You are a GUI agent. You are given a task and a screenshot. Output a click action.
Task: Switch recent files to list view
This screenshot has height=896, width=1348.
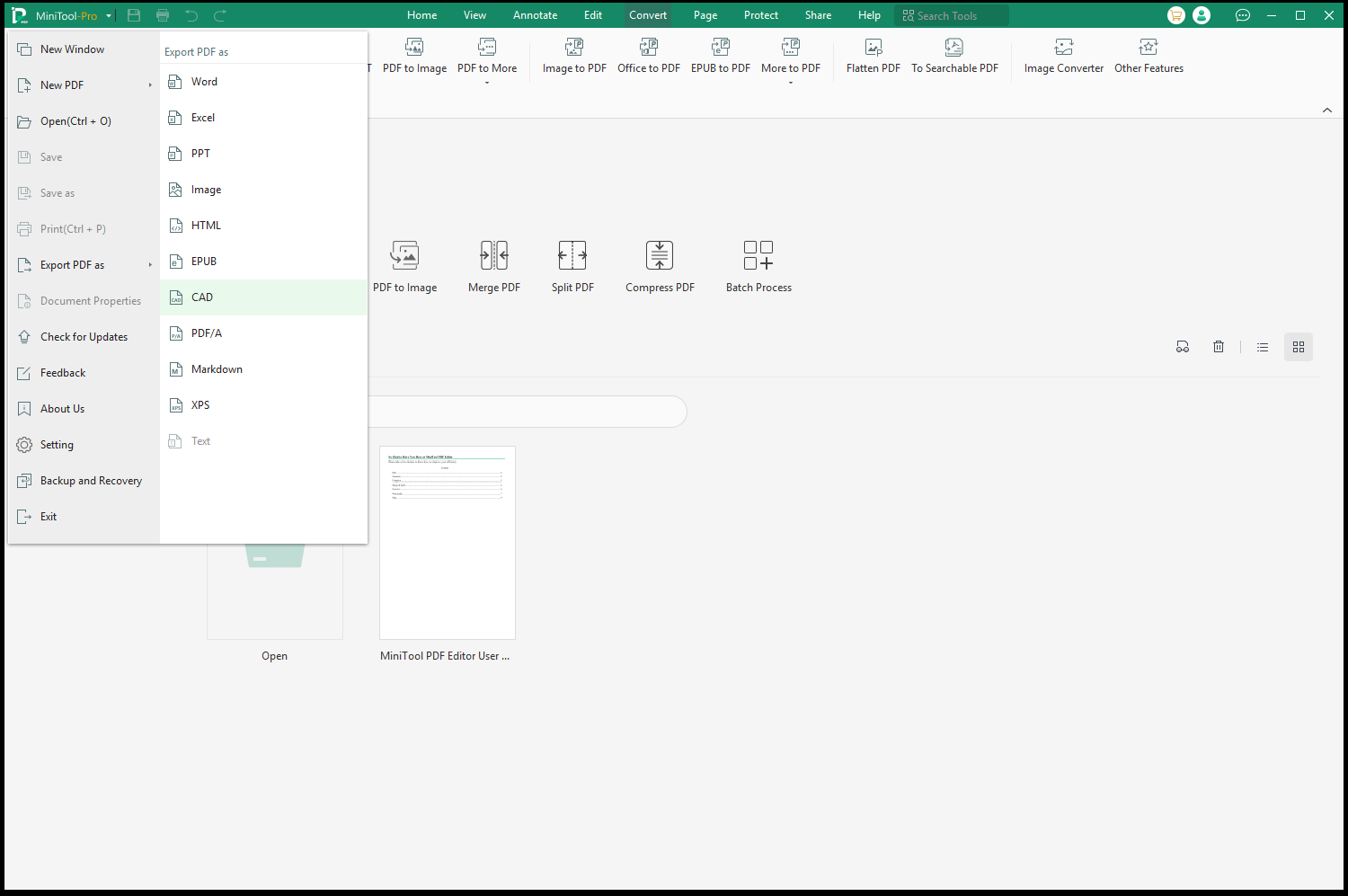tap(1263, 347)
